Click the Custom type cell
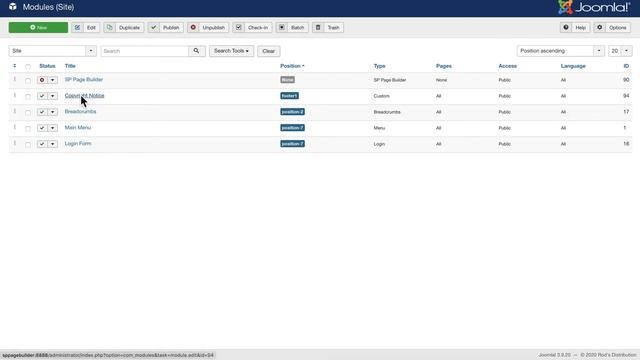This screenshot has height=360, width=640. click(382, 96)
